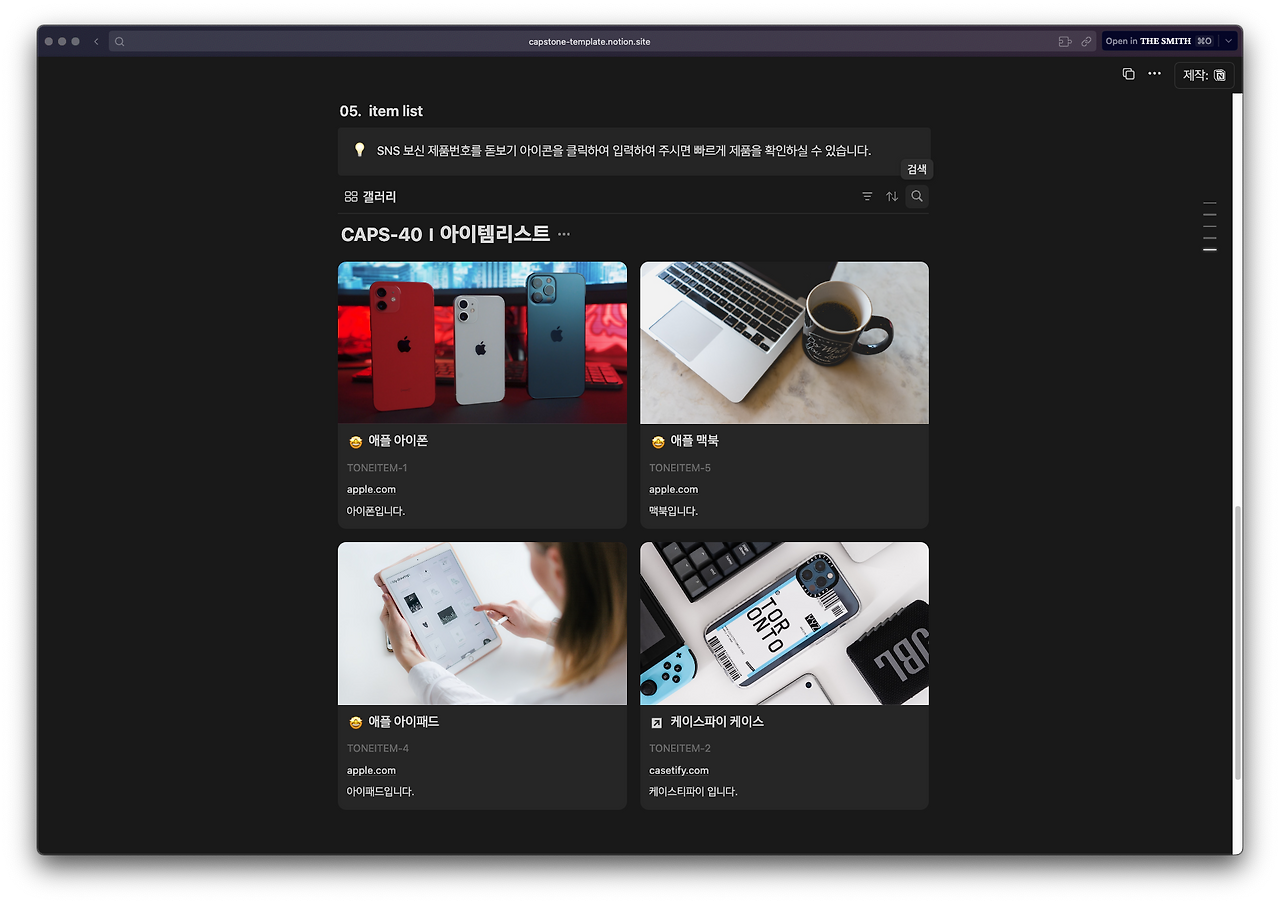Click the 05. item list heading
This screenshot has width=1280, height=904.
click(381, 111)
